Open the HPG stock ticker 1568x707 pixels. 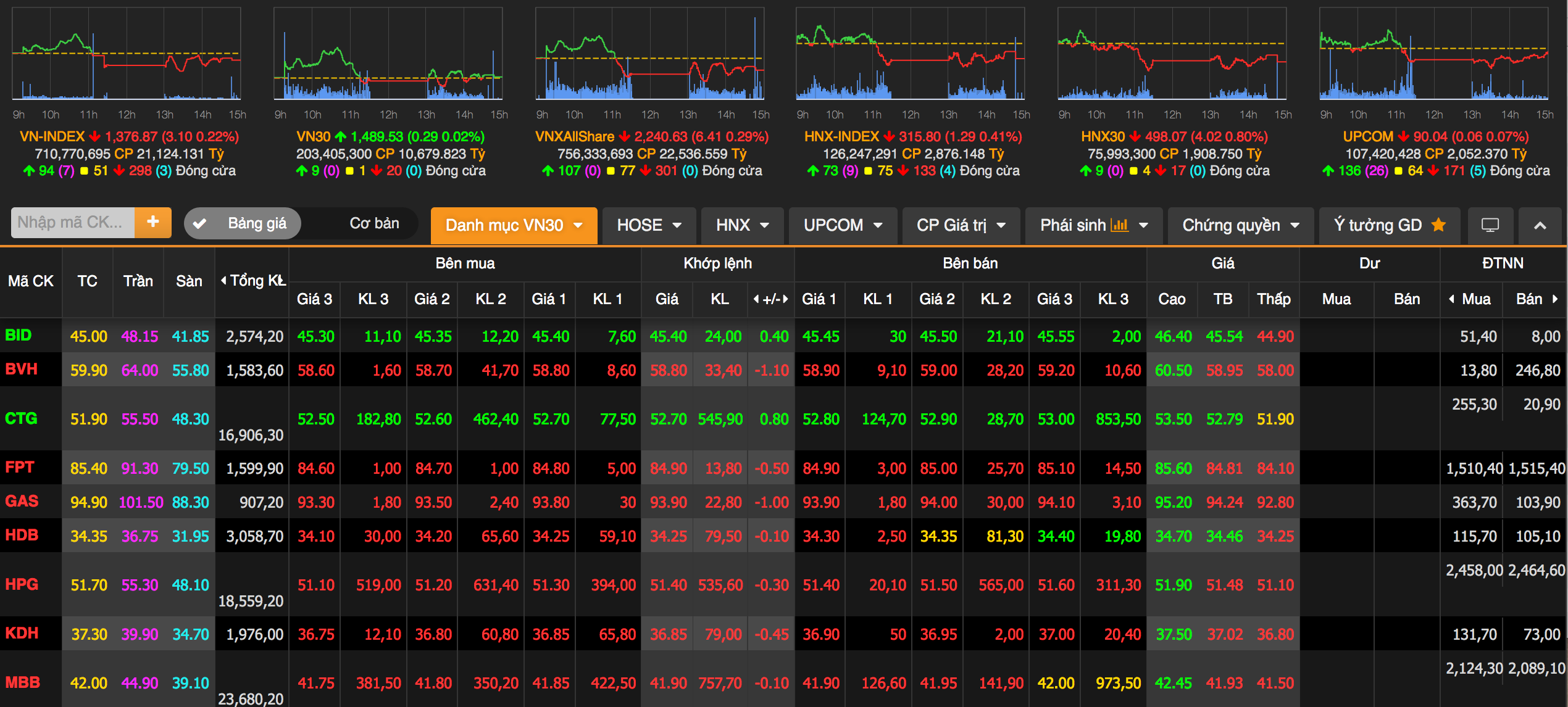[22, 584]
